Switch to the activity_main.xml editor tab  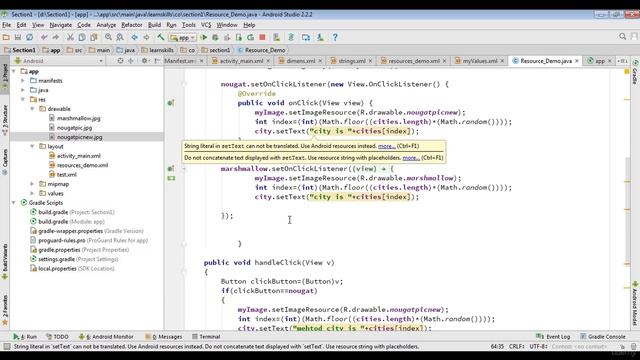241,61
